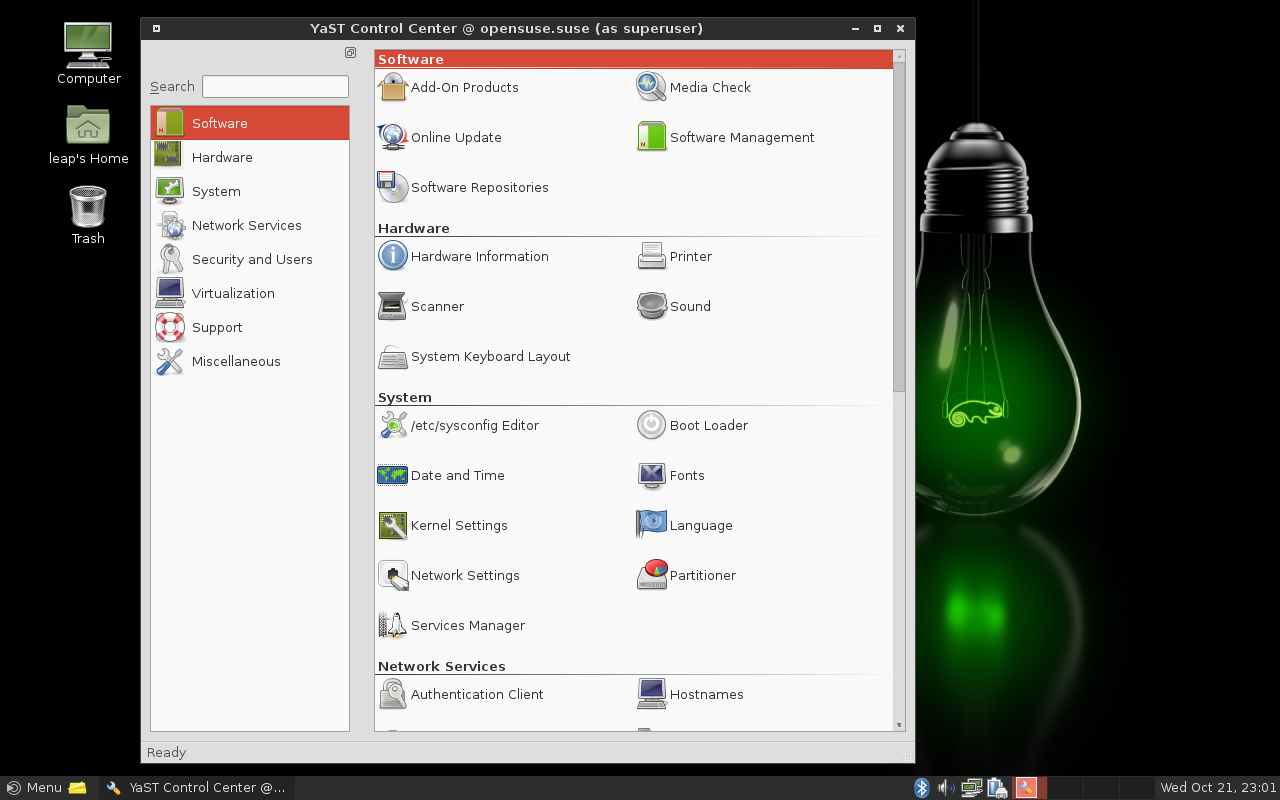Image resolution: width=1280 pixels, height=800 pixels.
Task: Switch to Virtualization category
Action: [x=233, y=293]
